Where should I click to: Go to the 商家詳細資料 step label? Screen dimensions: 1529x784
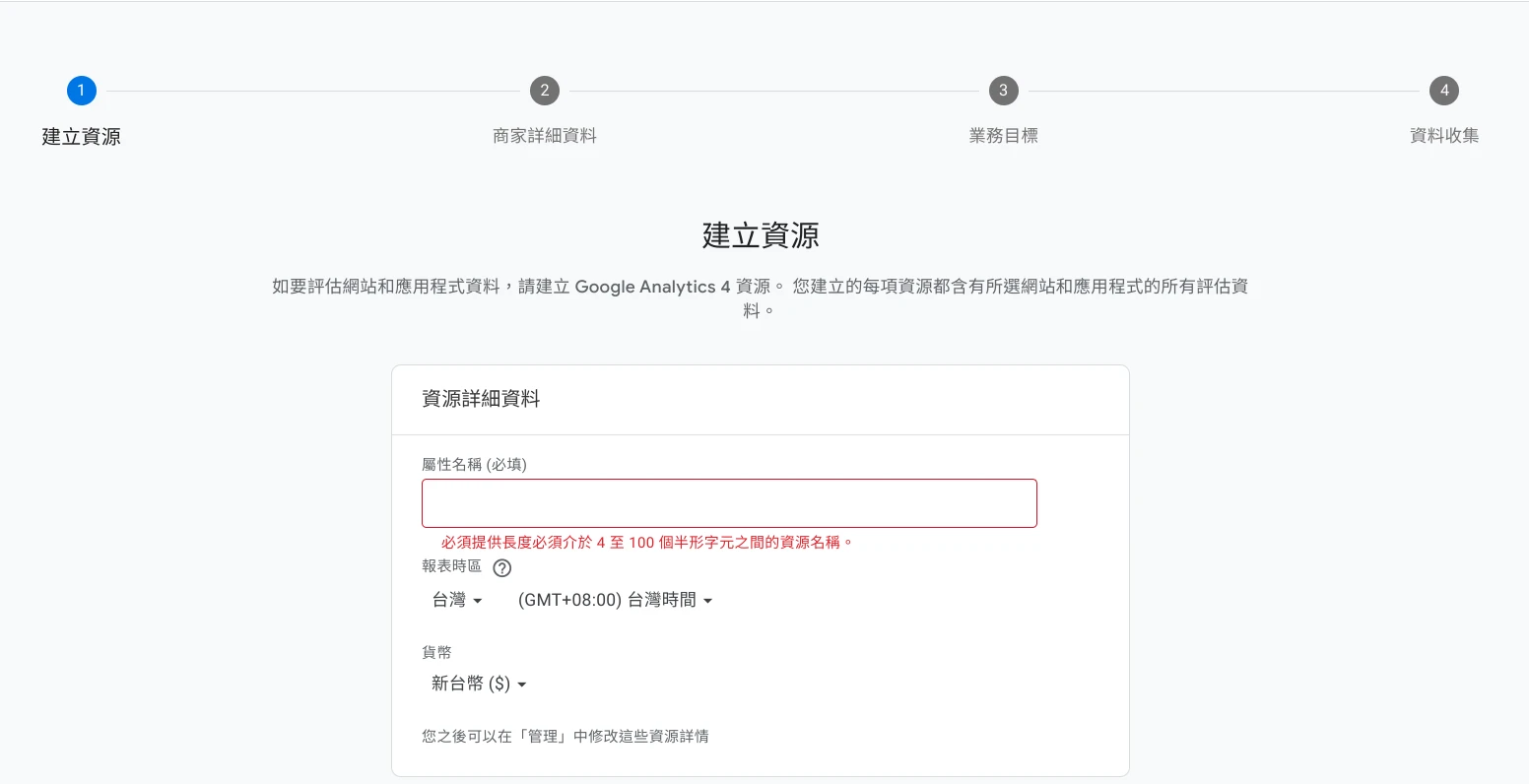click(x=545, y=136)
